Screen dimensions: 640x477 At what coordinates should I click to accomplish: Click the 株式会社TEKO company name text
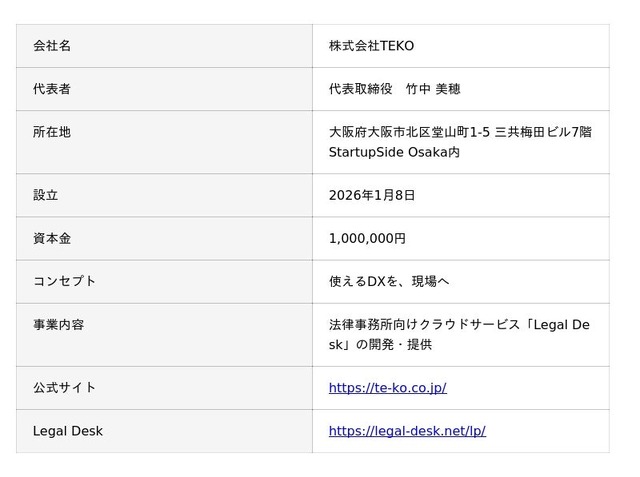coord(371,46)
